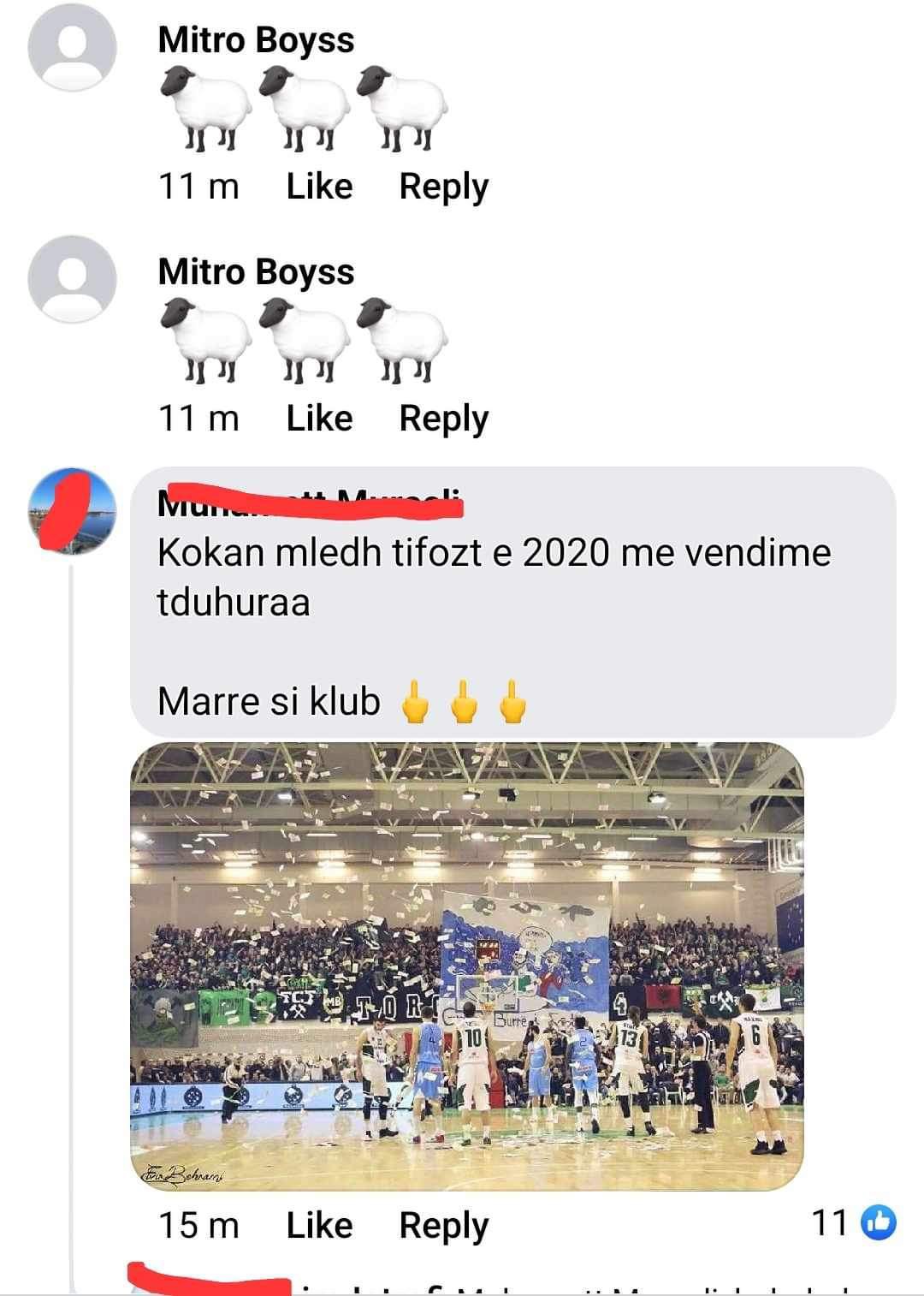Image resolution: width=924 pixels, height=1296 pixels.
Task: Open 11 m timestamp on first comment
Action: (198, 186)
